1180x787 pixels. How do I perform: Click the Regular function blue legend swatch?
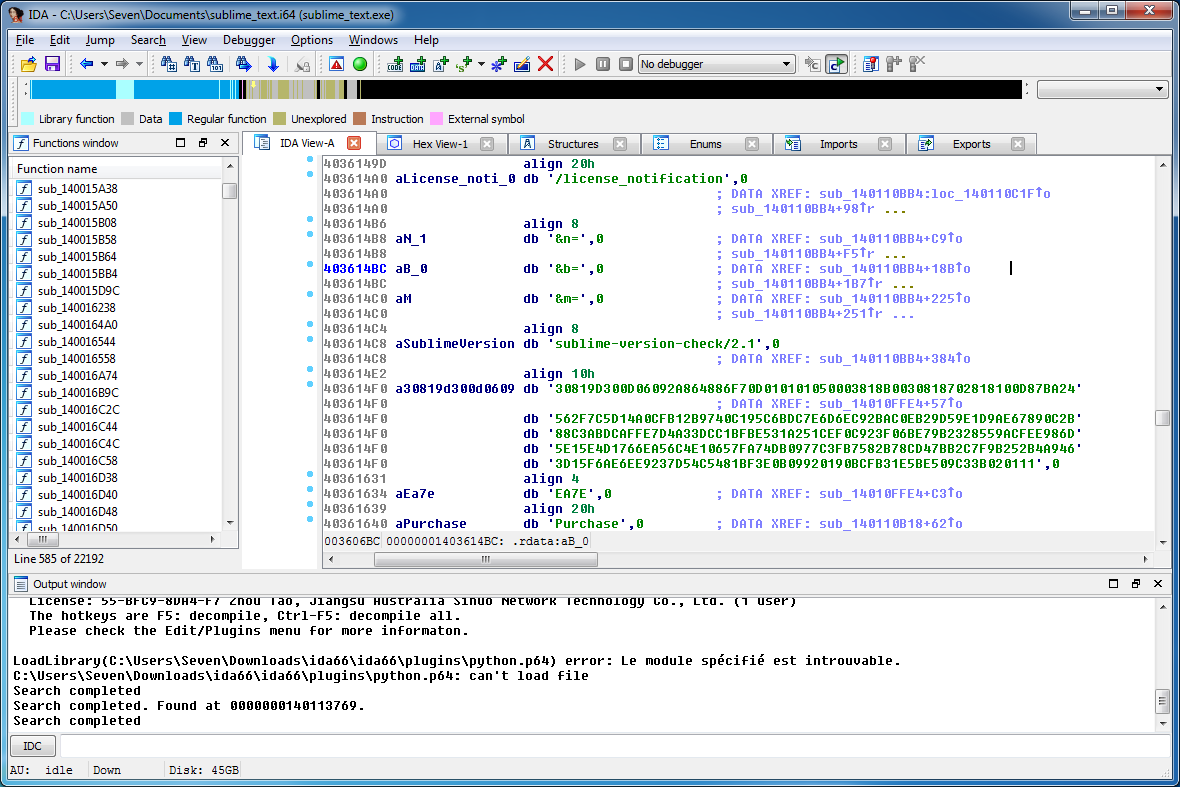tap(176, 119)
